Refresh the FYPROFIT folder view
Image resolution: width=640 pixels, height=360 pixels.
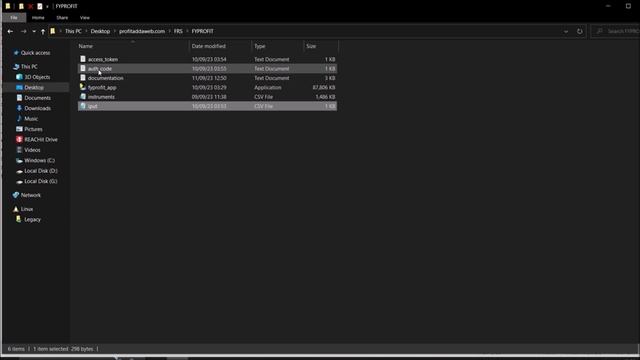(580, 31)
